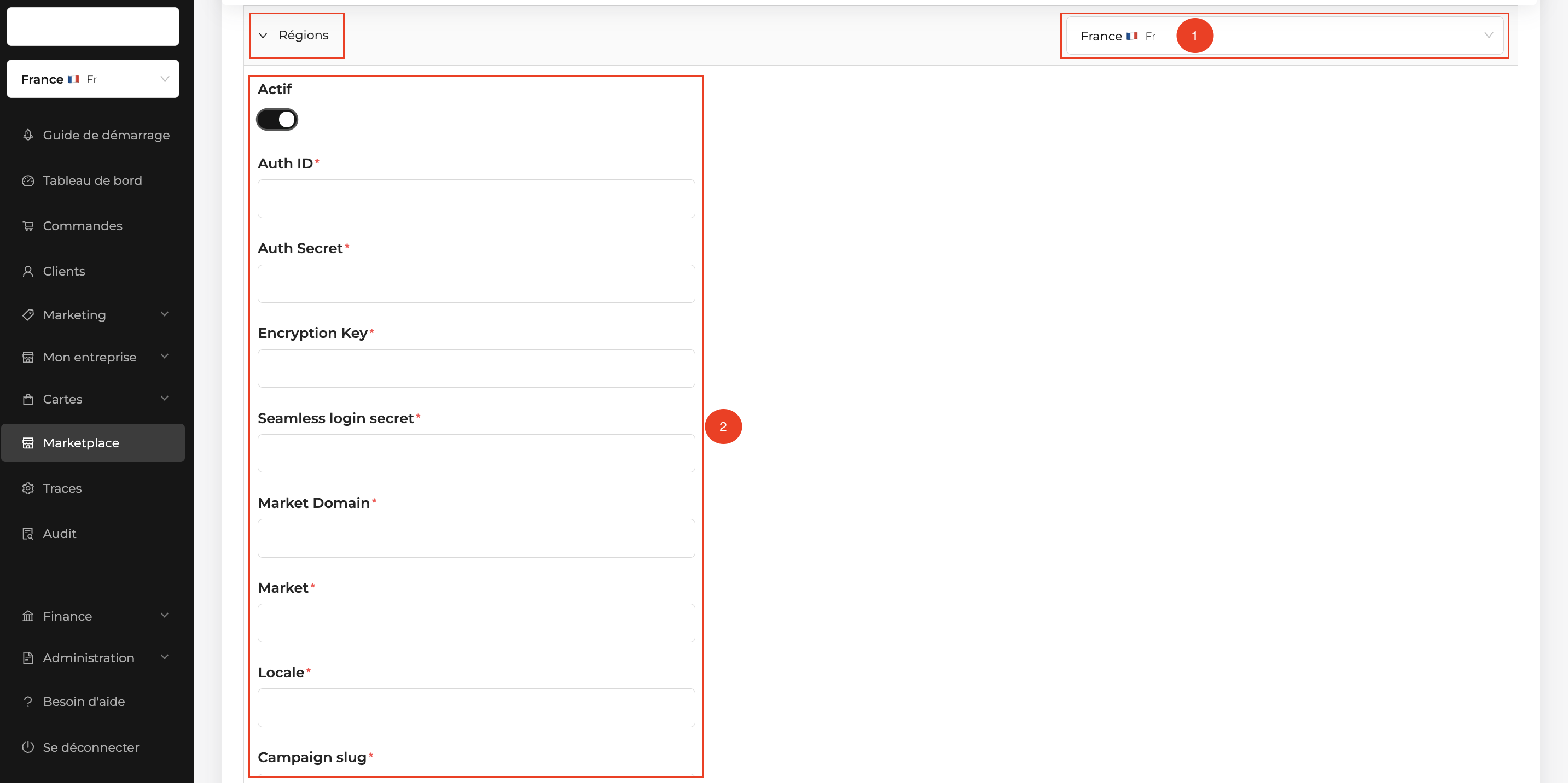The image size is (1568, 783).
Task: Click the store icon beside Marketplace
Action: (28, 443)
